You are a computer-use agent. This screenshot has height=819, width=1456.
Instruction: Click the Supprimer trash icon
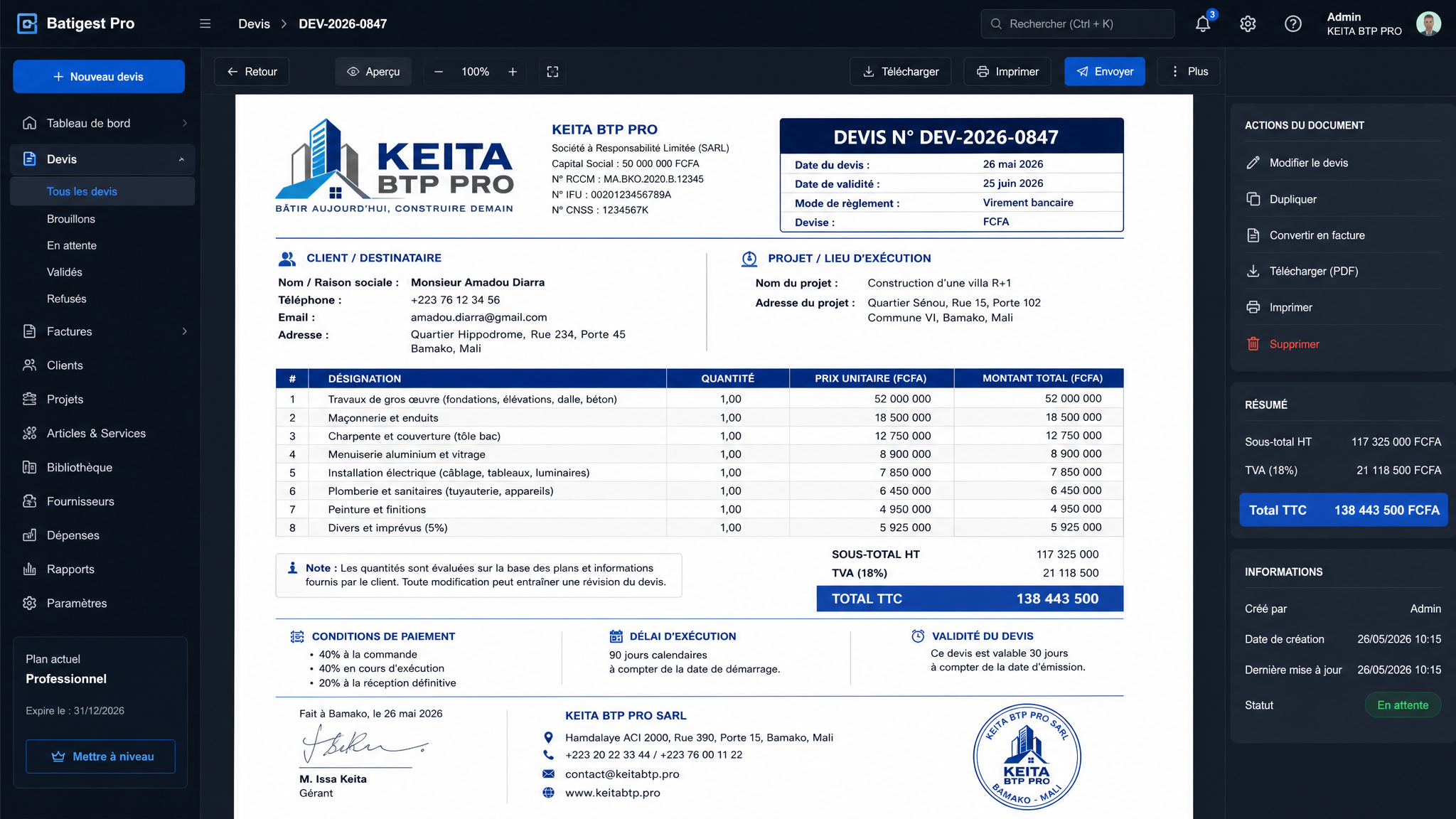(x=1253, y=344)
